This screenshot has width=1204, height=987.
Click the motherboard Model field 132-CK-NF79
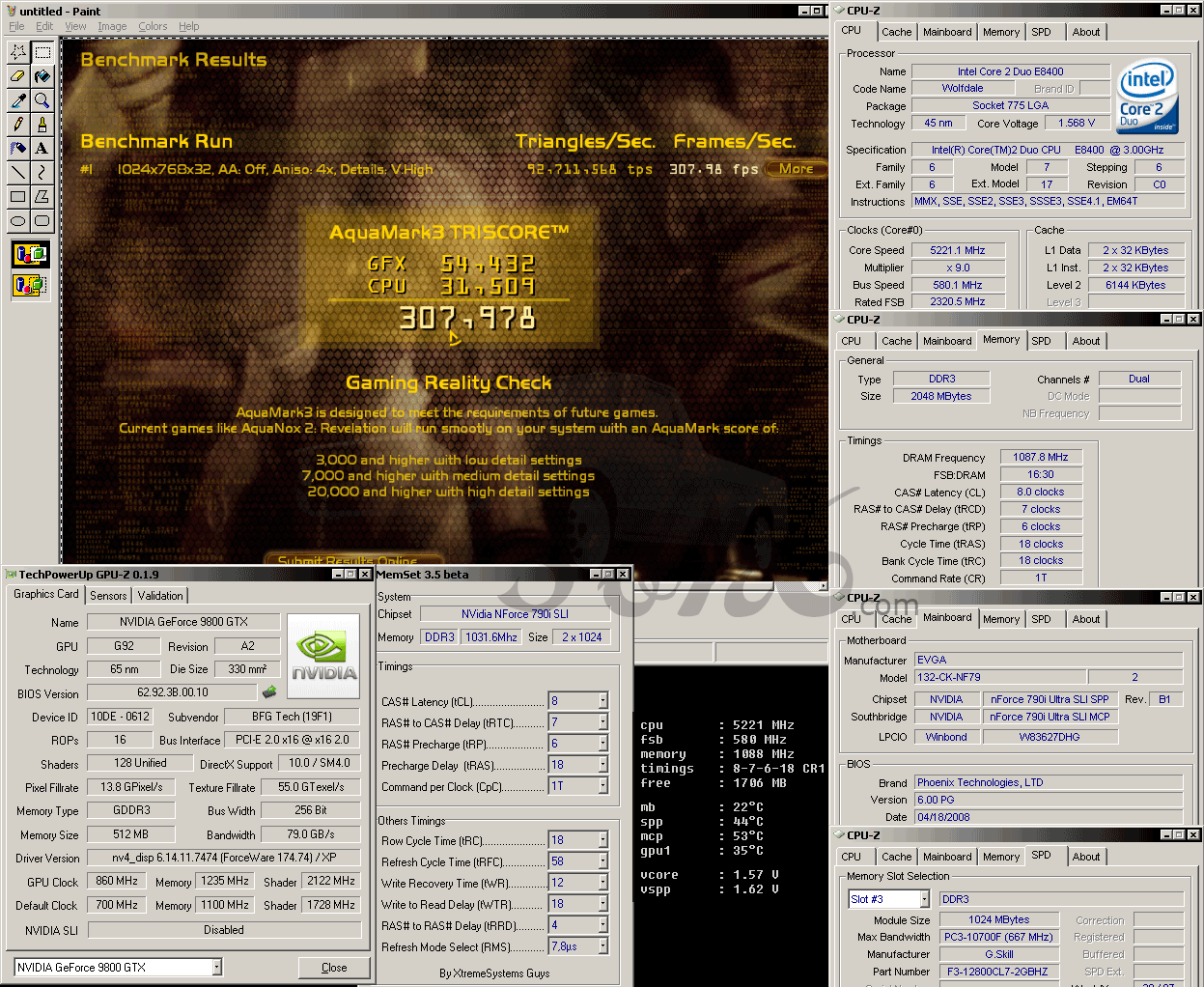(x=1000, y=677)
